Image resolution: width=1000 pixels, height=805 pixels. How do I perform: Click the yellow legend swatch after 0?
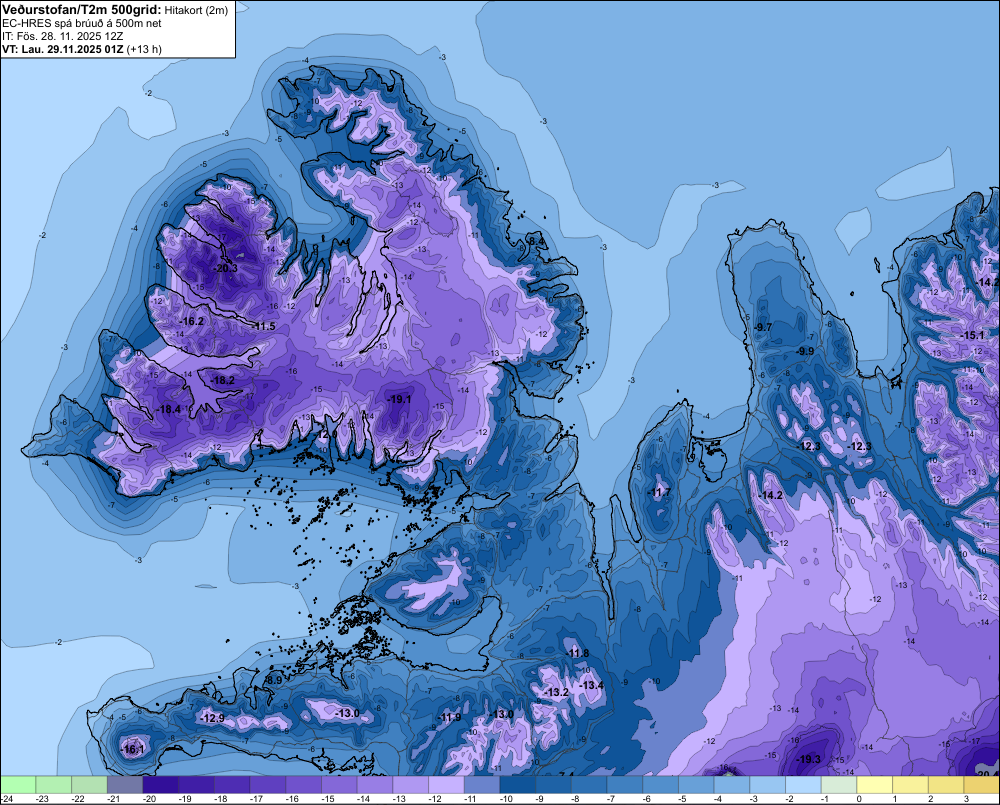click(874, 784)
